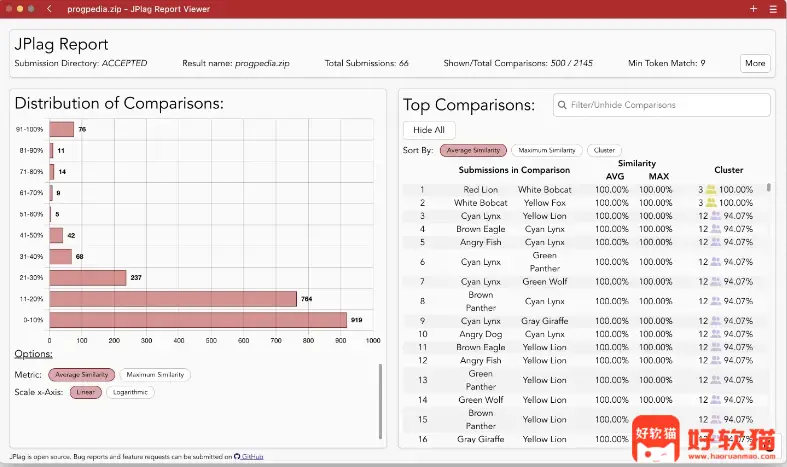
Task: Sort the comparisons by Cluster
Action: click(x=604, y=151)
